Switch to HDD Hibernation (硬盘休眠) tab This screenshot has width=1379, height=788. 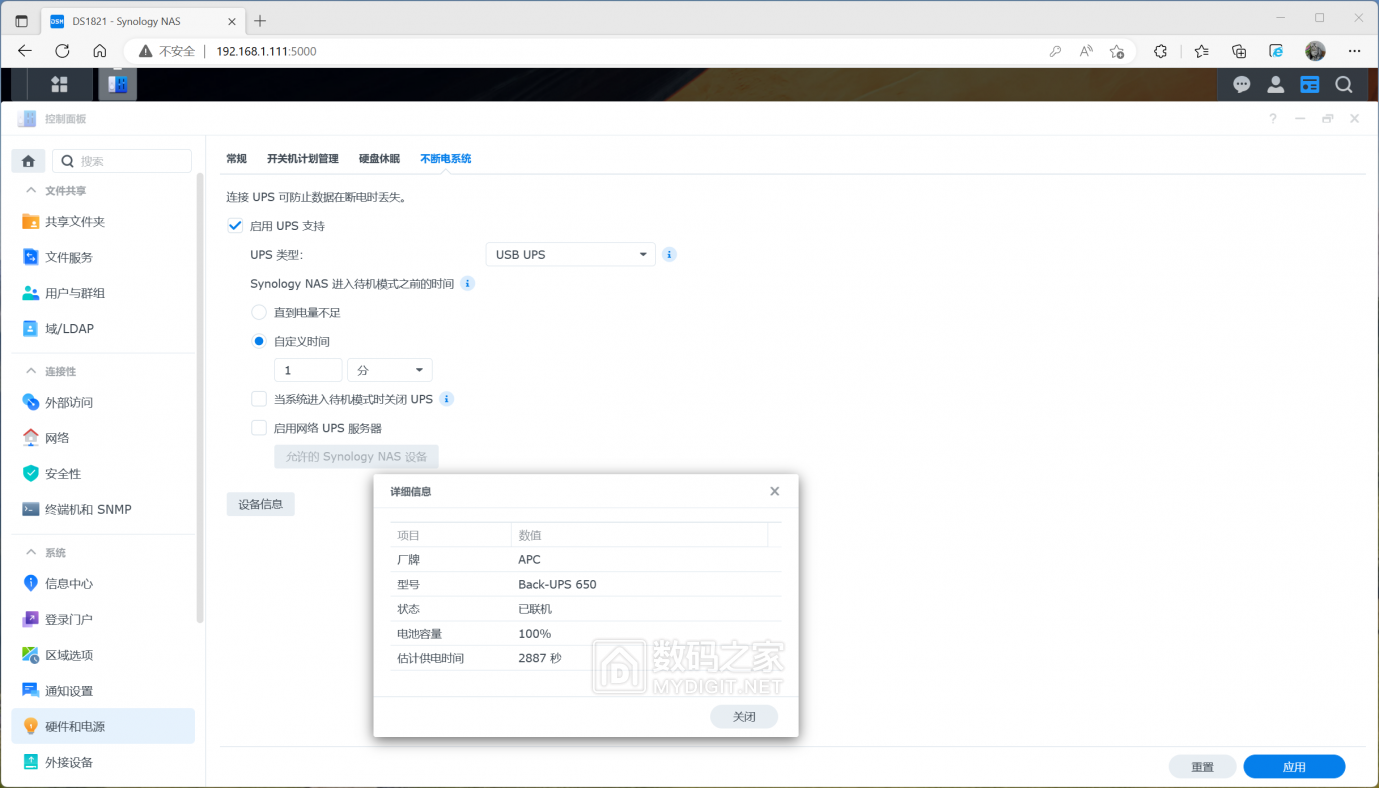[379, 159]
